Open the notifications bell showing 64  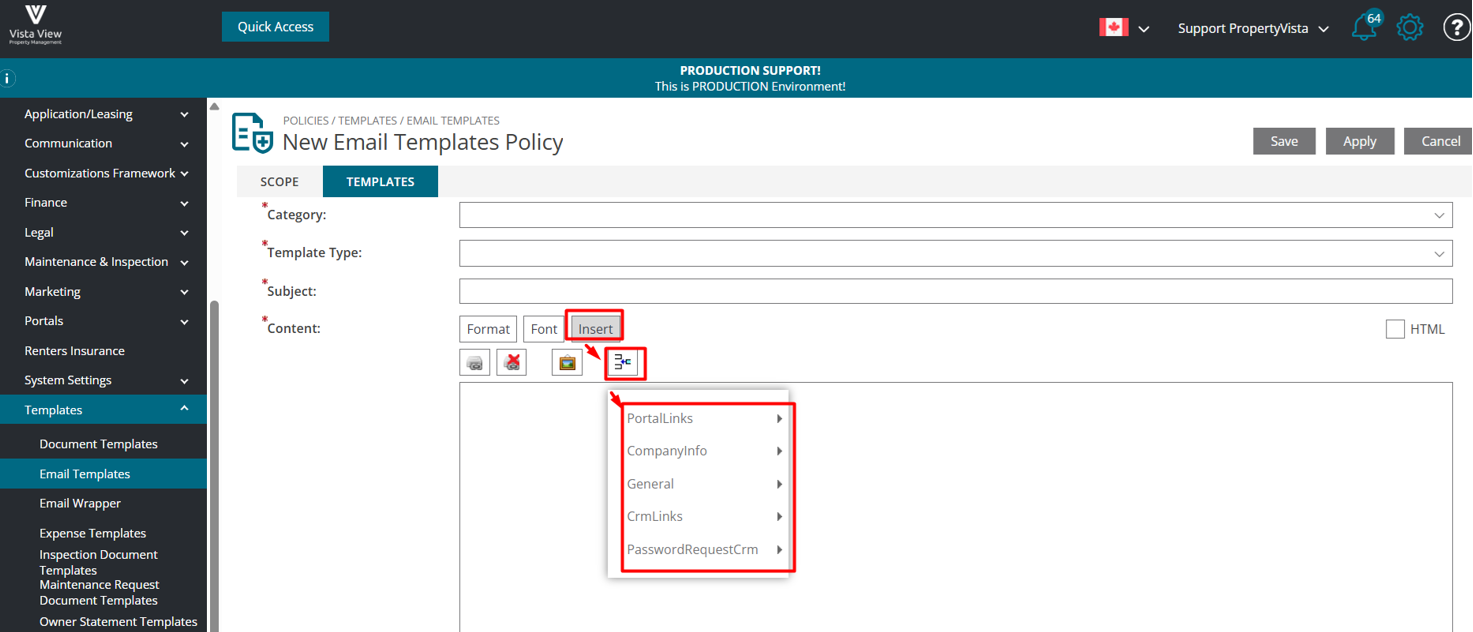(1365, 26)
